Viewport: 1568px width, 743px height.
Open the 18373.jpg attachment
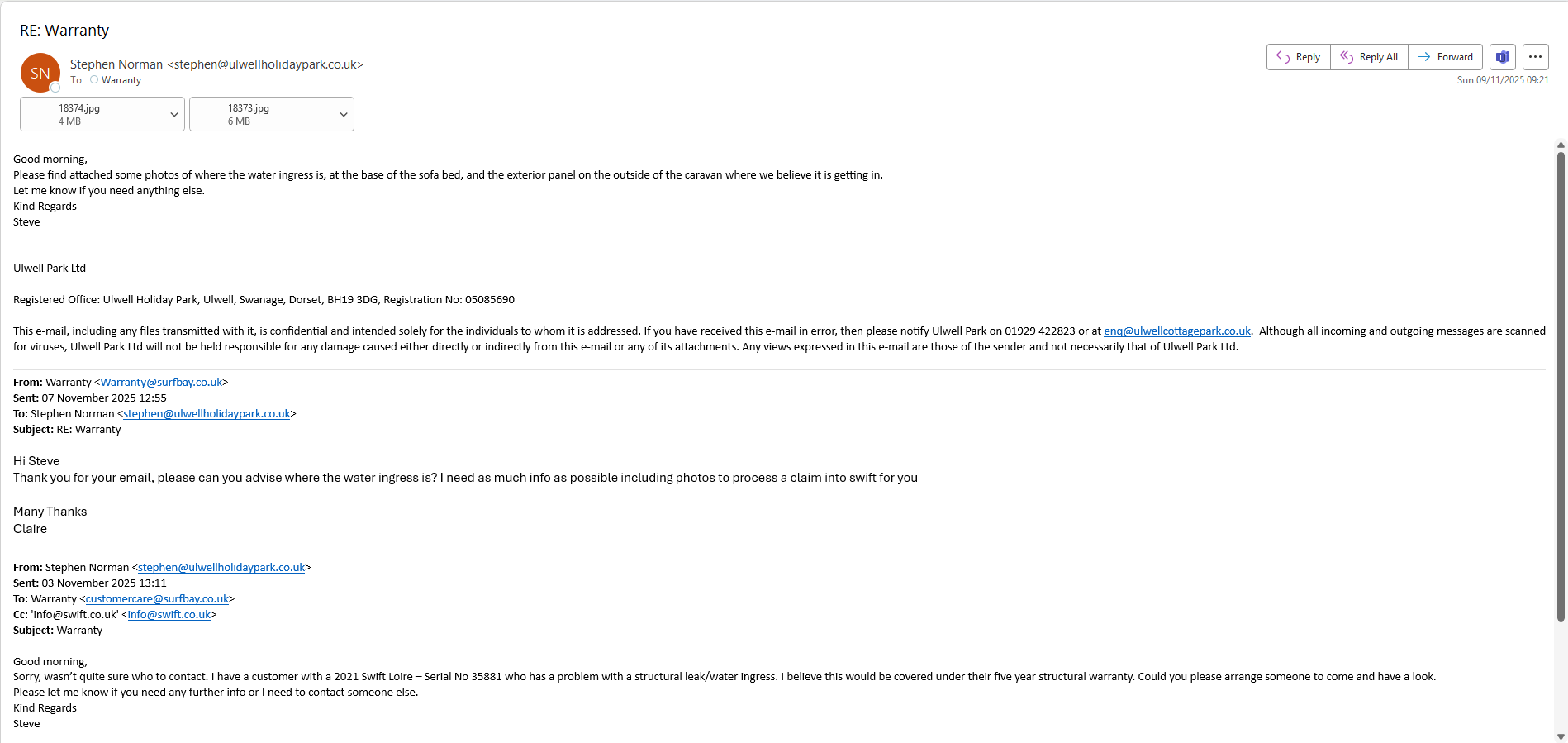pos(260,115)
